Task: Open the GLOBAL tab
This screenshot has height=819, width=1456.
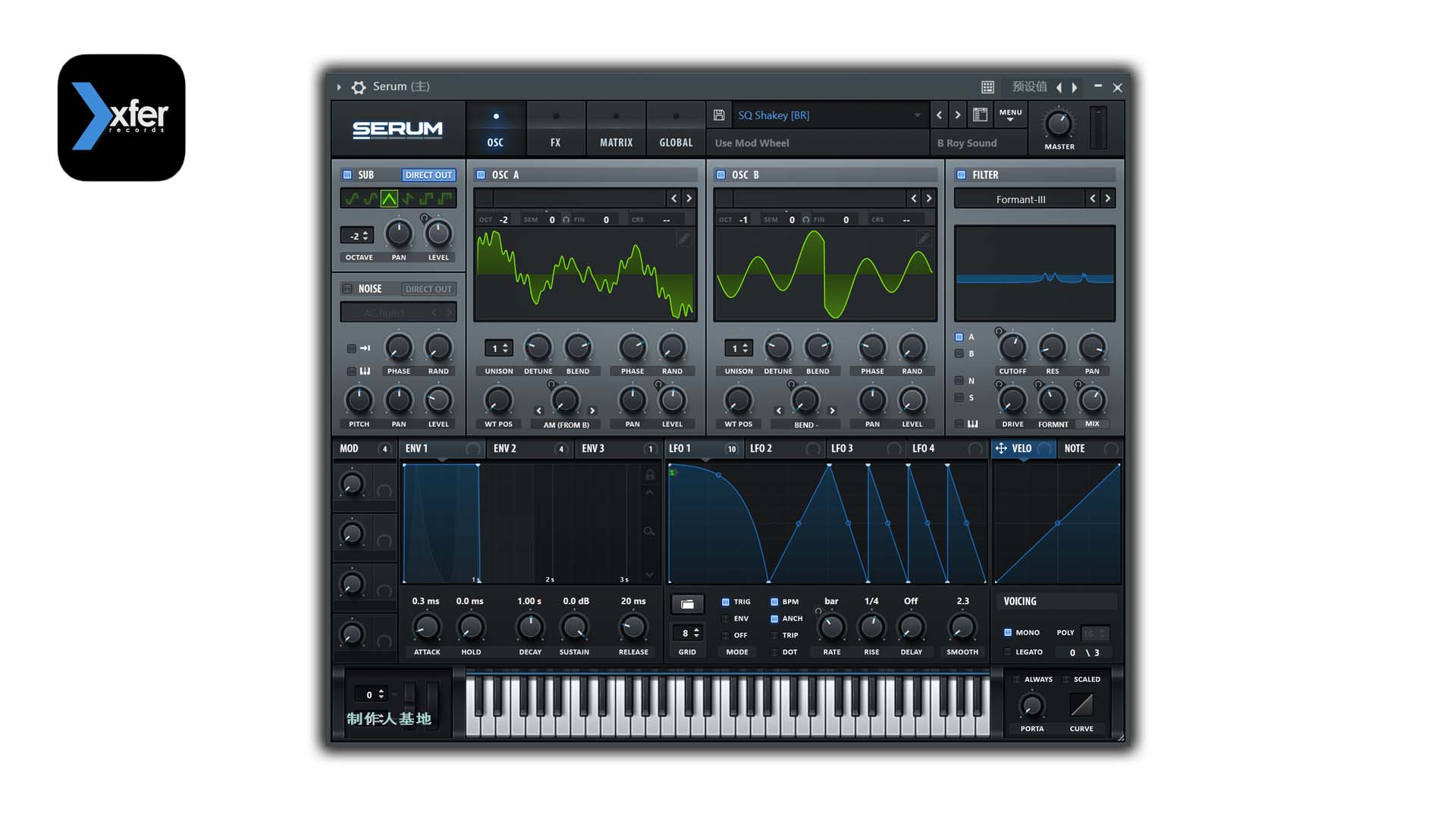Action: (x=676, y=129)
